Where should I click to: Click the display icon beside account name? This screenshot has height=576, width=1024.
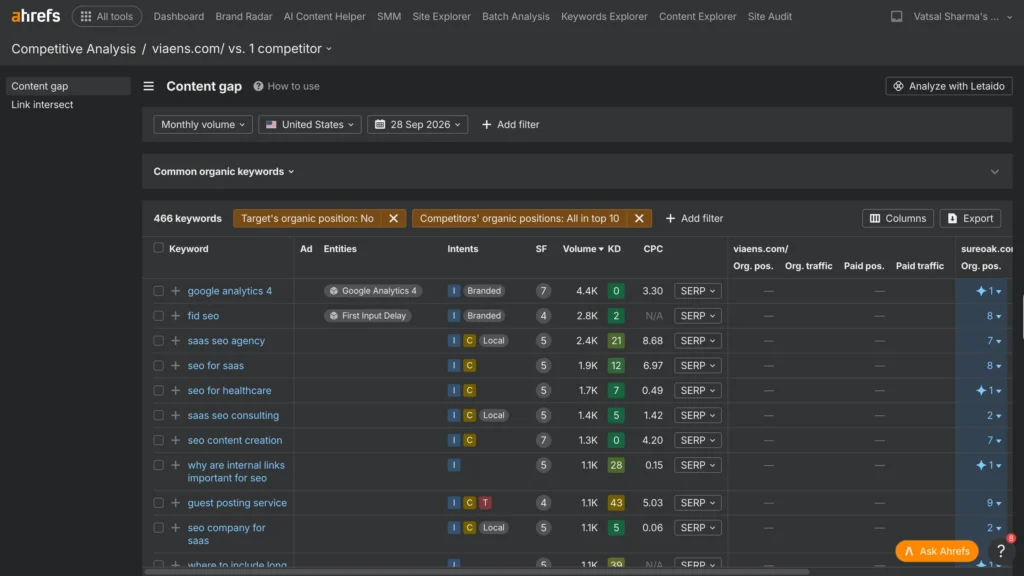pos(896,16)
